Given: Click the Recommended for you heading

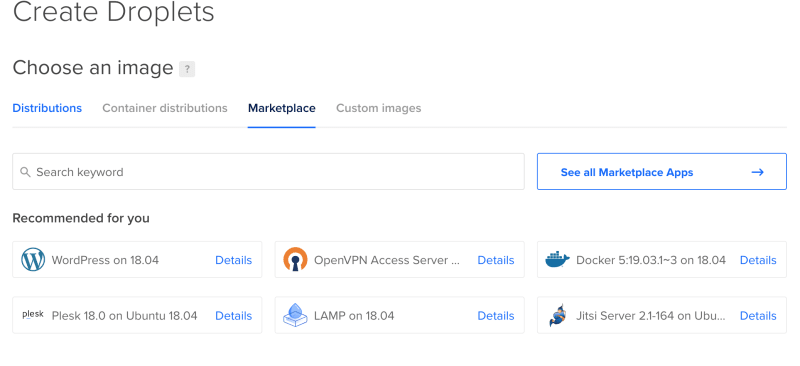Looking at the screenshot, I should coord(81,218).
